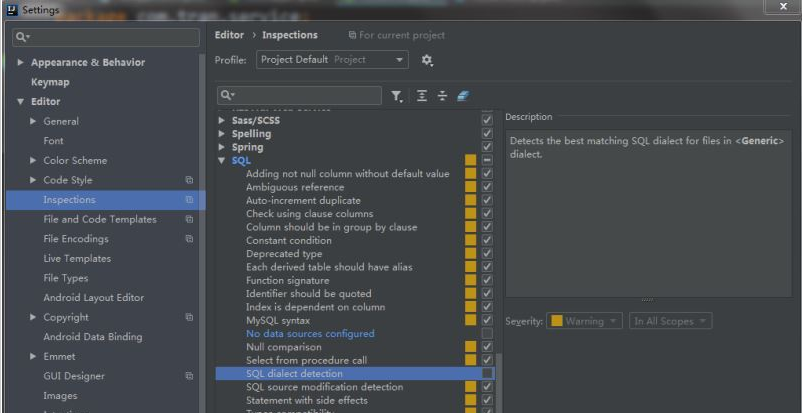Click the profile gear settings icon

coord(427,60)
